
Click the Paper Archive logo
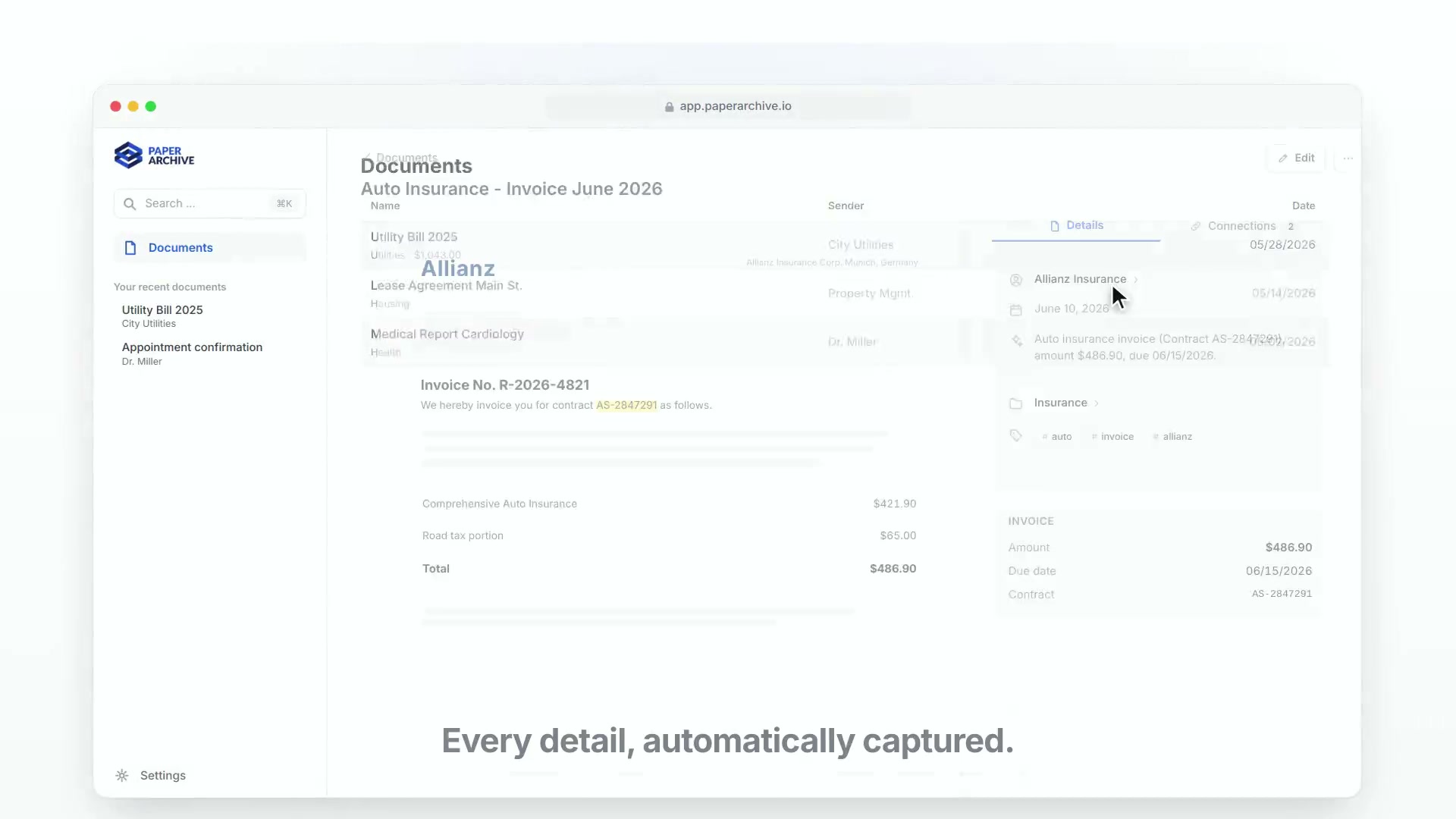(x=154, y=155)
